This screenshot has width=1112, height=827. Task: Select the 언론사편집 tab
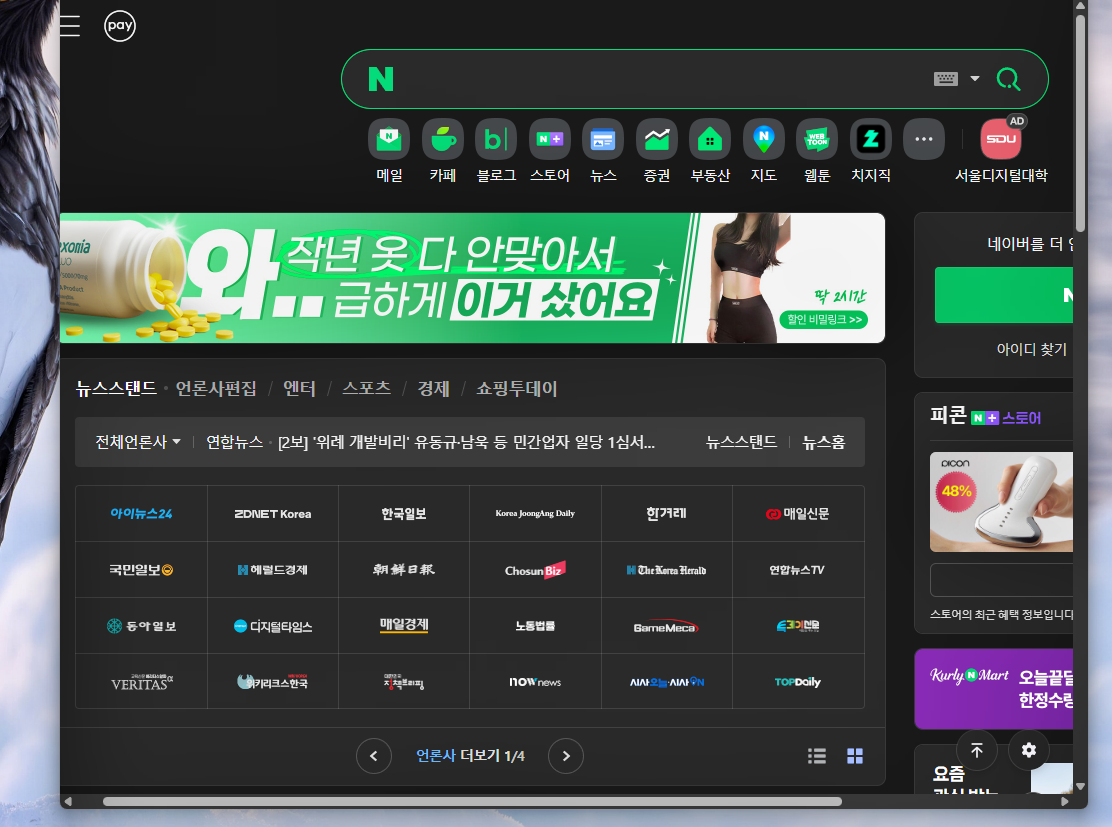pyautogui.click(x=216, y=388)
